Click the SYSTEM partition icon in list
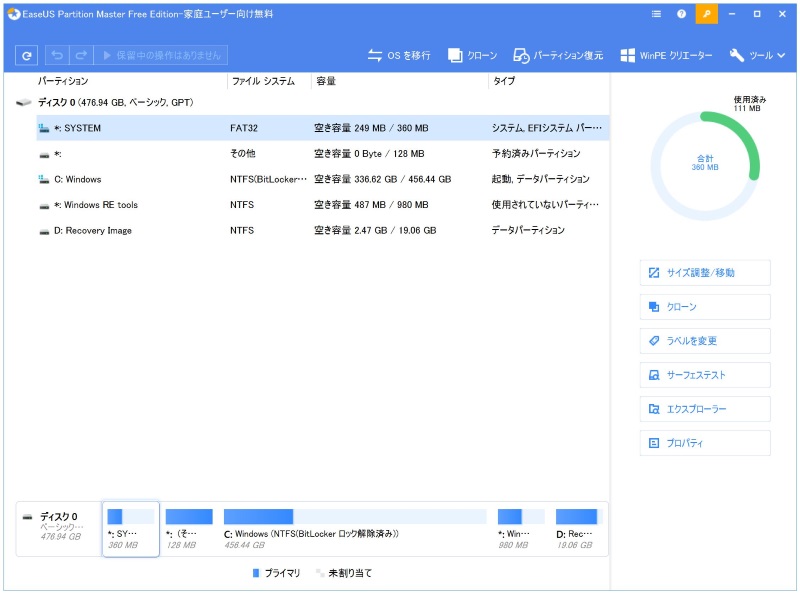This screenshot has width=800, height=594. (x=44, y=128)
